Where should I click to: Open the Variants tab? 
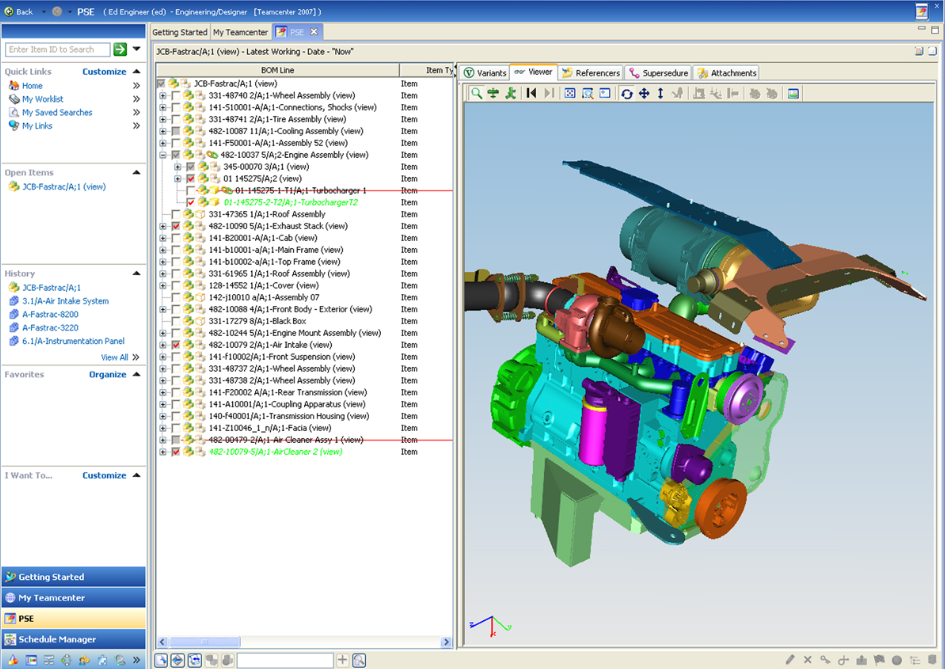pos(485,73)
